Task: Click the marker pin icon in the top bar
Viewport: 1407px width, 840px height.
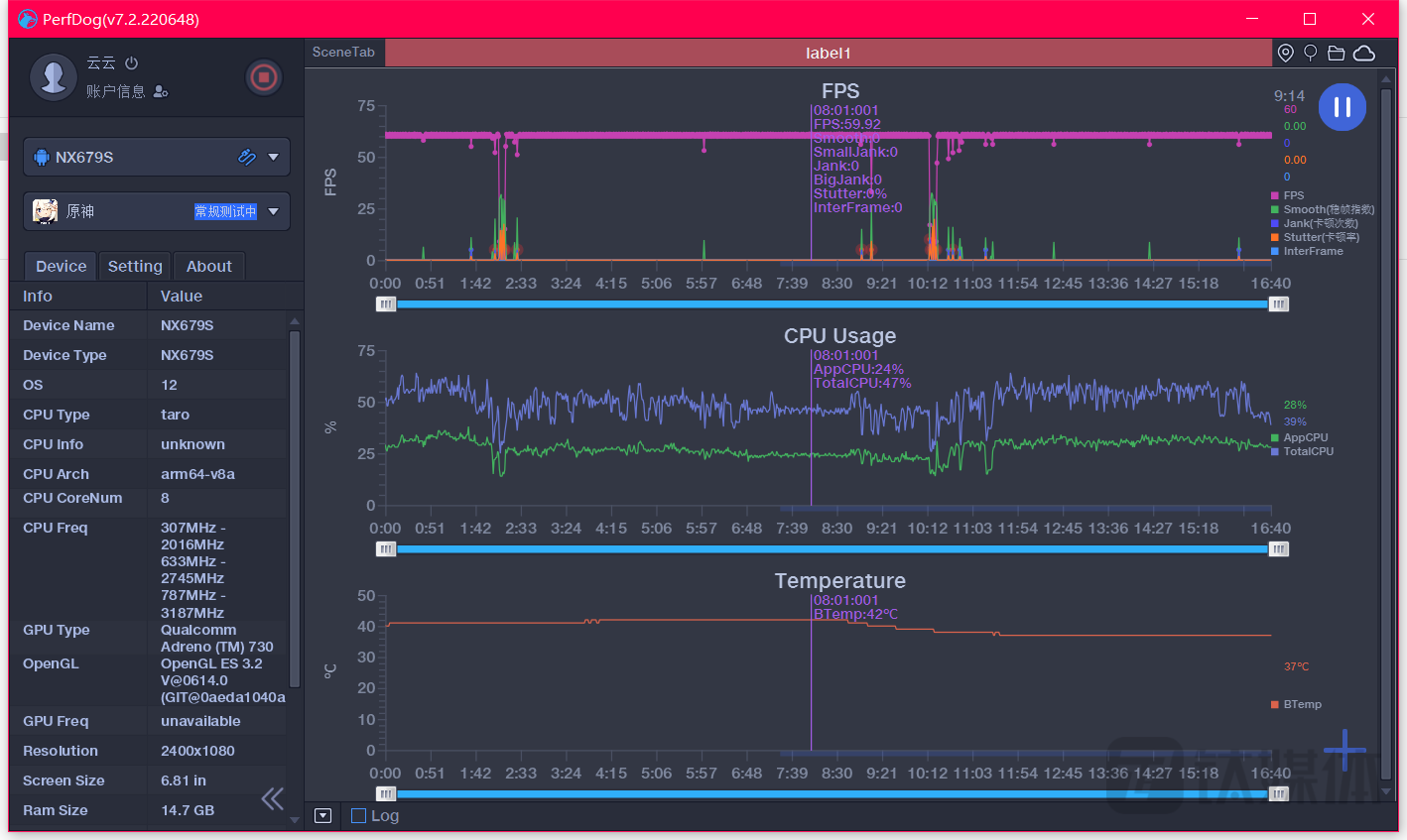Action: click(x=1310, y=53)
